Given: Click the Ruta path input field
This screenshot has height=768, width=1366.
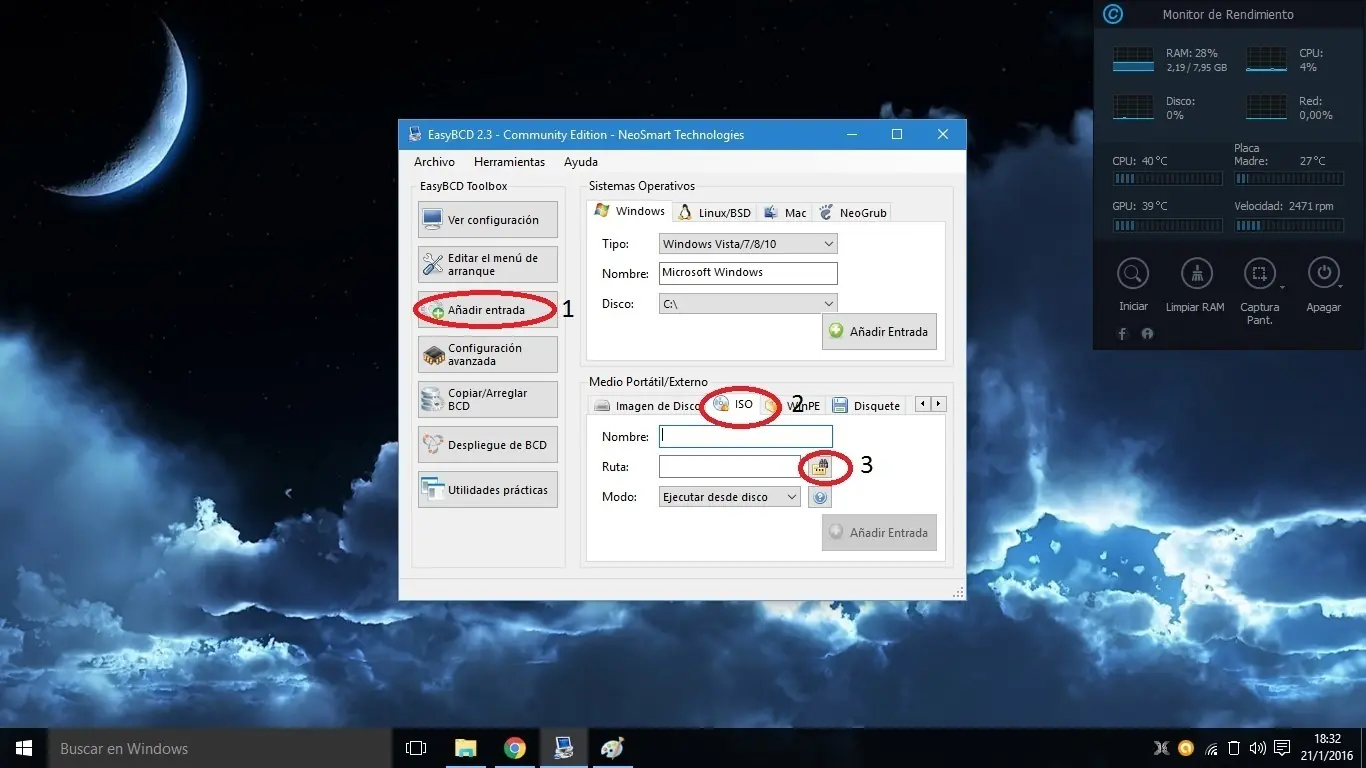Looking at the screenshot, I should click(730, 466).
